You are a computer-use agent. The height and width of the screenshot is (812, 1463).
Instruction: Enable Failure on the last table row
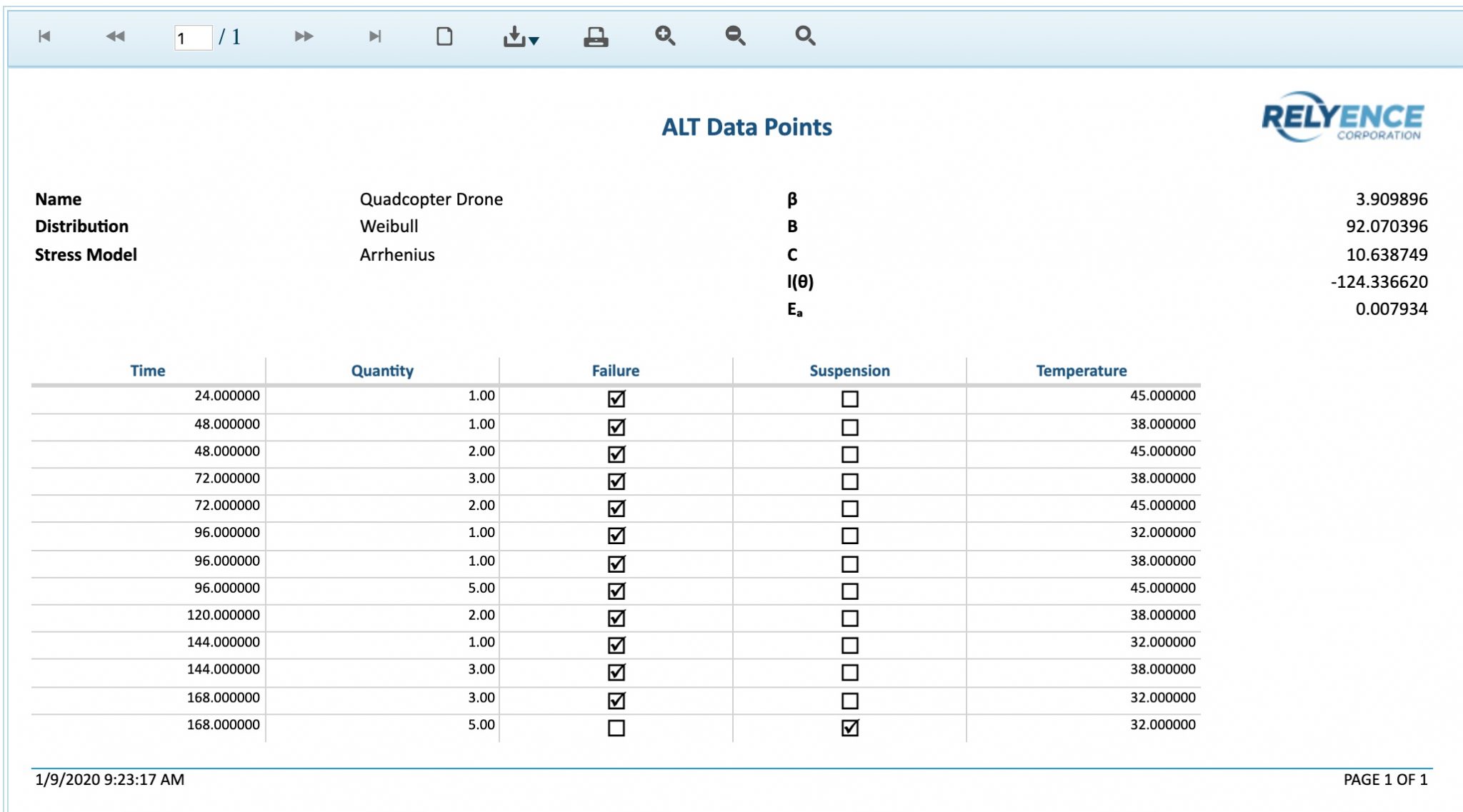[x=614, y=728]
